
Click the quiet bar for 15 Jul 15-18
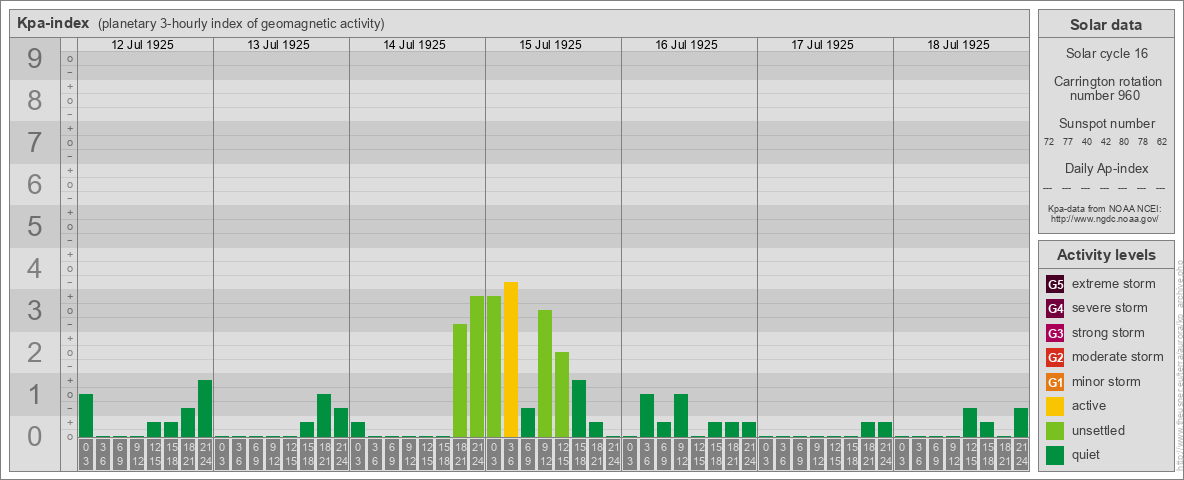578,408
